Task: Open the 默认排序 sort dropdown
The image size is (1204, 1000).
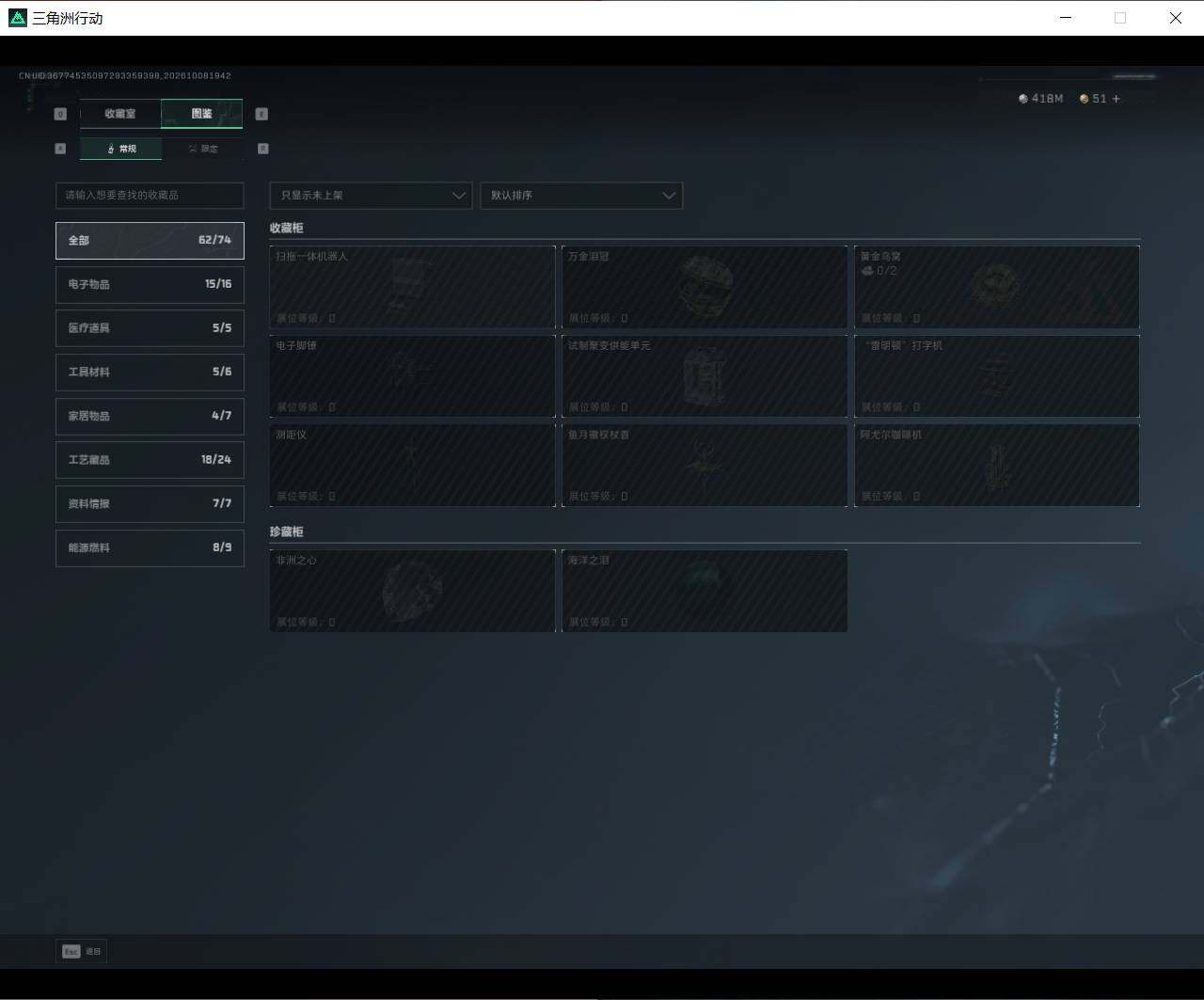Action: [x=581, y=195]
